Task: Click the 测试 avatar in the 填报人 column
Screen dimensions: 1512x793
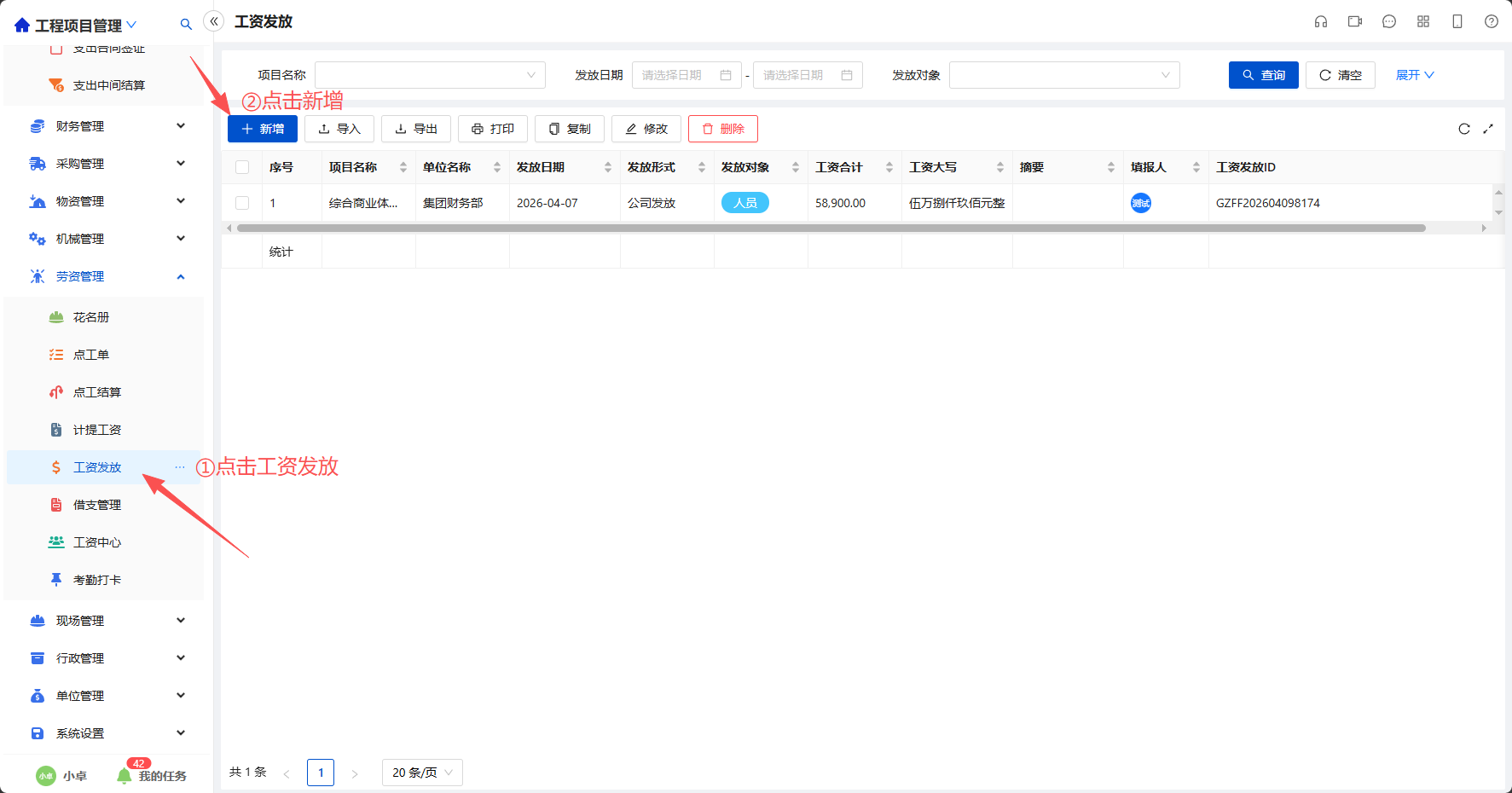Action: [1141, 203]
